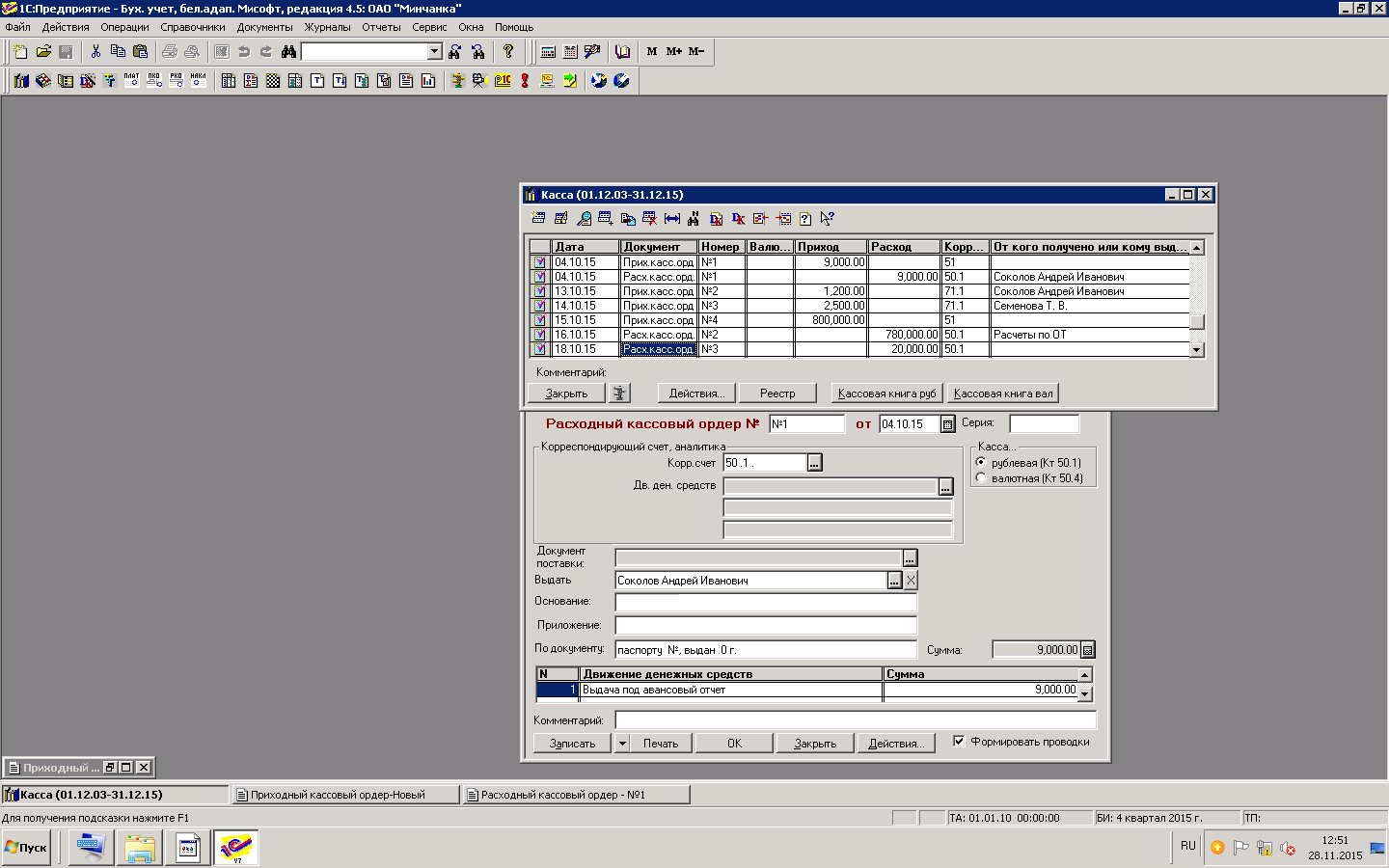Click the Записать button
This screenshot has height=868, width=1389.
click(x=573, y=744)
